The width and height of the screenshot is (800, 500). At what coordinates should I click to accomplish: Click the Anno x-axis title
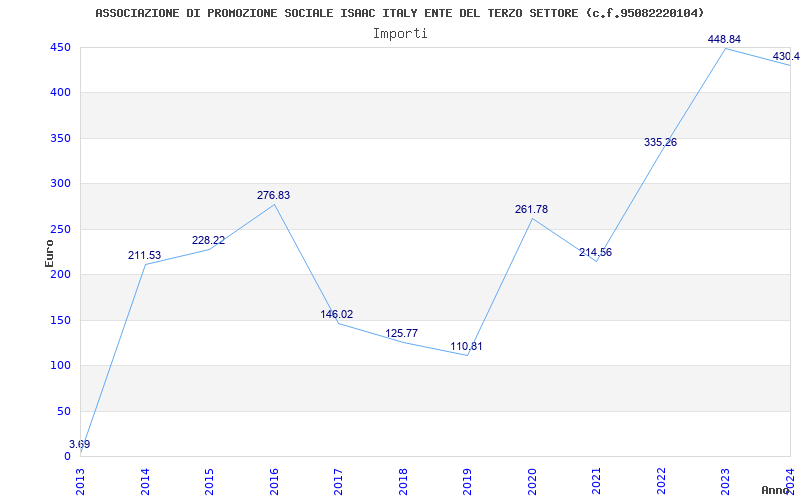(776, 490)
